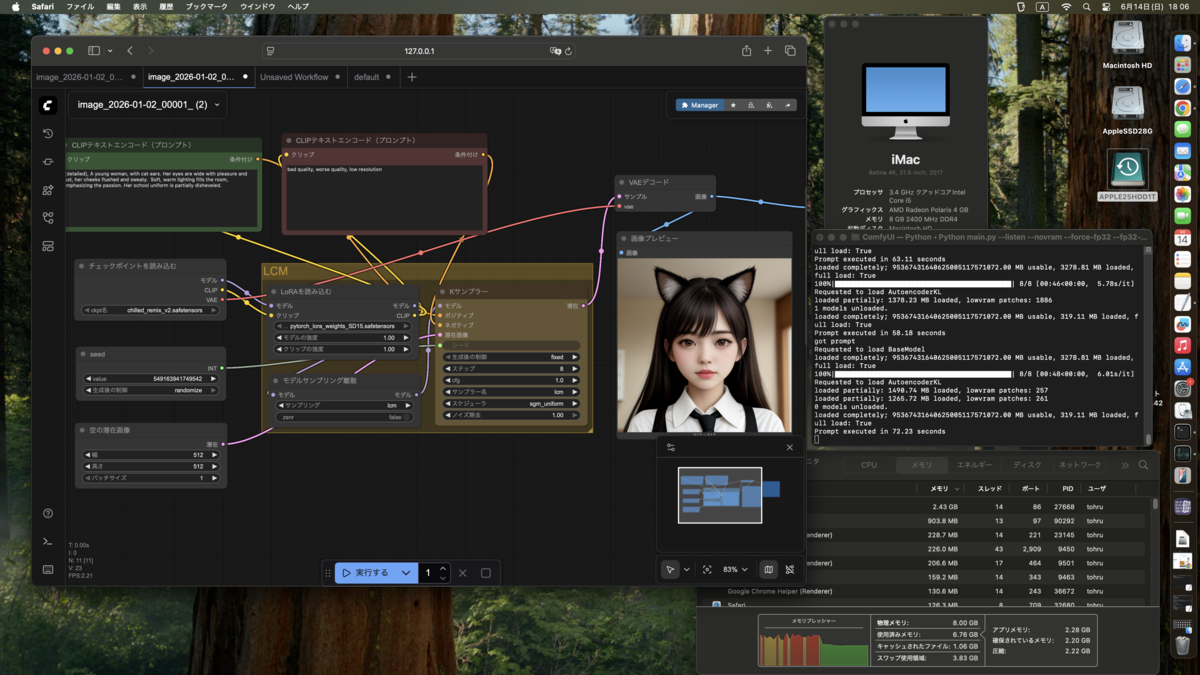Expand run button options chevron
The image size is (1200, 675).
point(406,573)
